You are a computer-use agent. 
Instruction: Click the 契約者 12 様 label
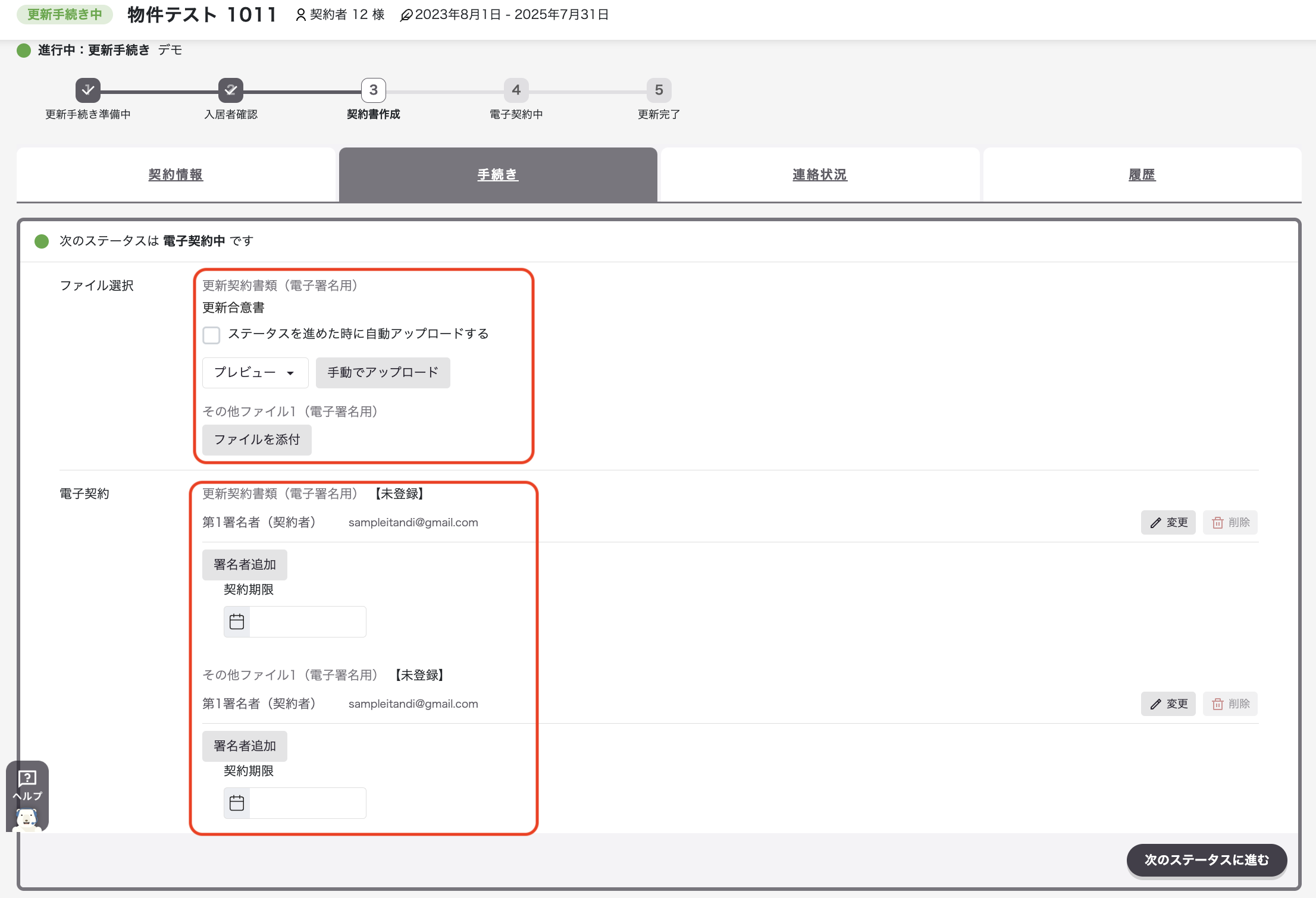click(347, 15)
